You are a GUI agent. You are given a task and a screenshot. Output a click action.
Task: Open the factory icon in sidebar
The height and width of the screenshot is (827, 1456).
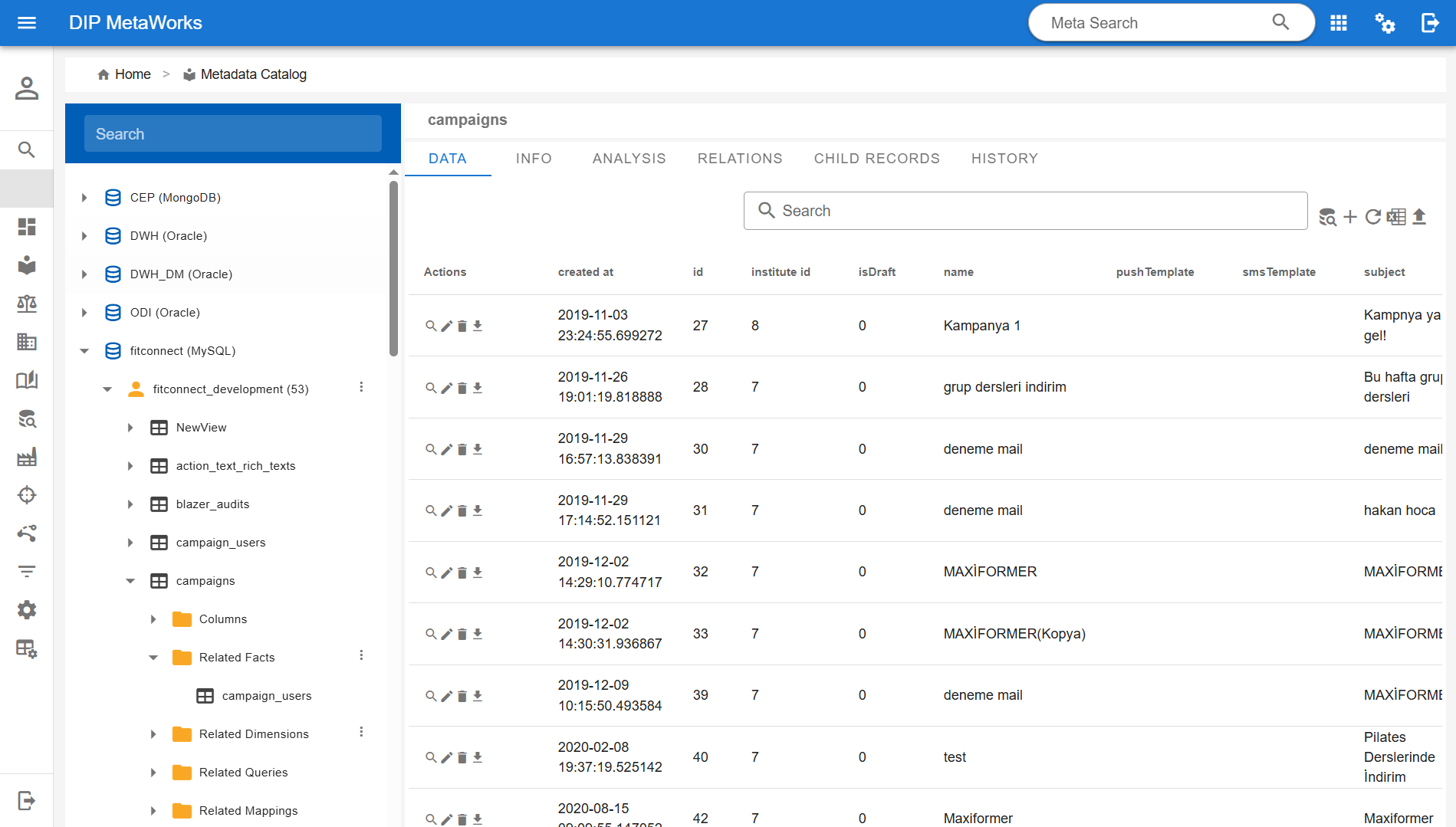(x=27, y=457)
